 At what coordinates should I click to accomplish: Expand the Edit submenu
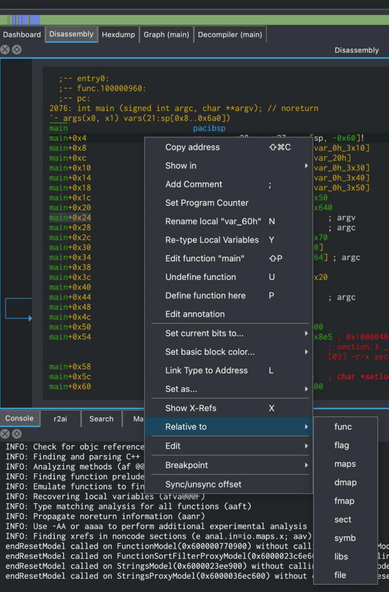coord(228,446)
